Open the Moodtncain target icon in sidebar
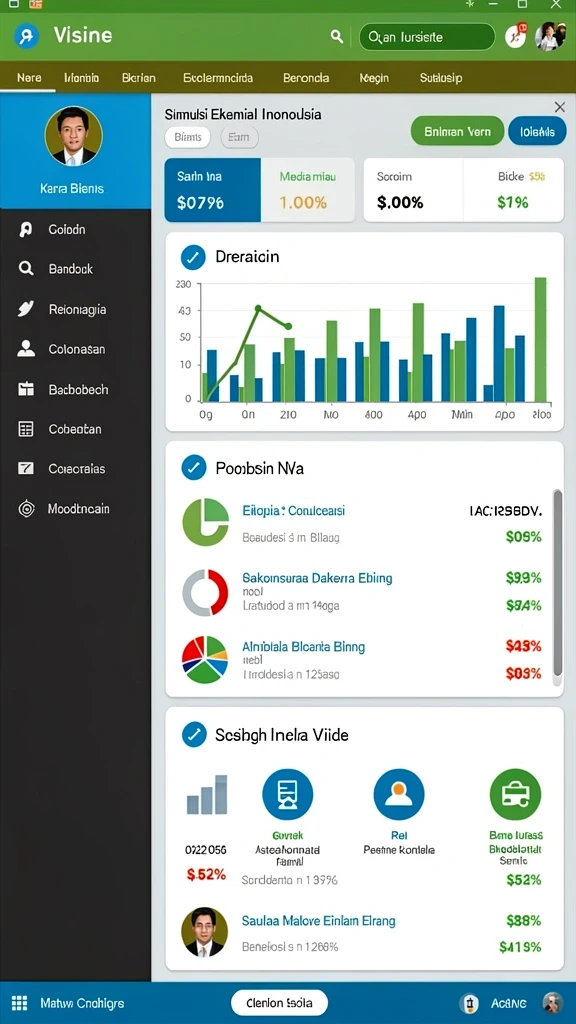Image resolution: width=576 pixels, height=1024 pixels. pos(25,509)
